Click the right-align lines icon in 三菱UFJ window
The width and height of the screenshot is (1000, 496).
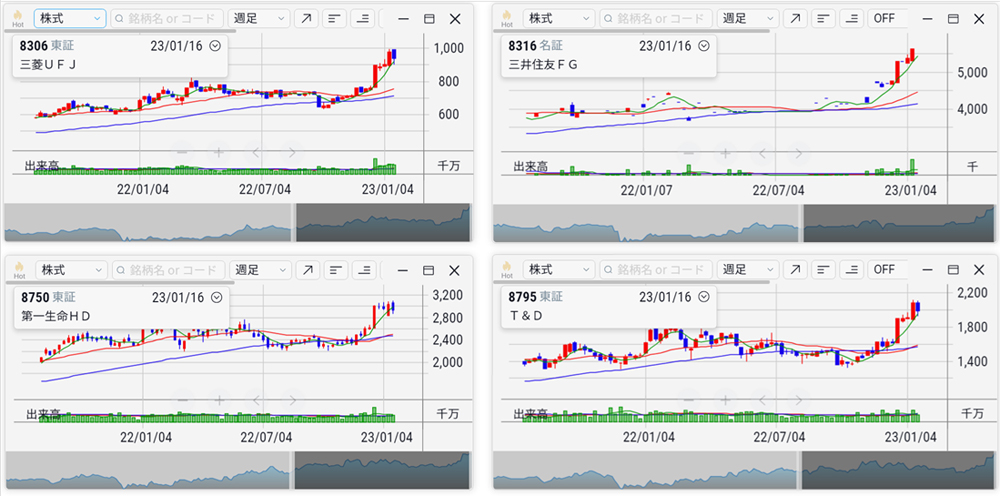coord(363,18)
